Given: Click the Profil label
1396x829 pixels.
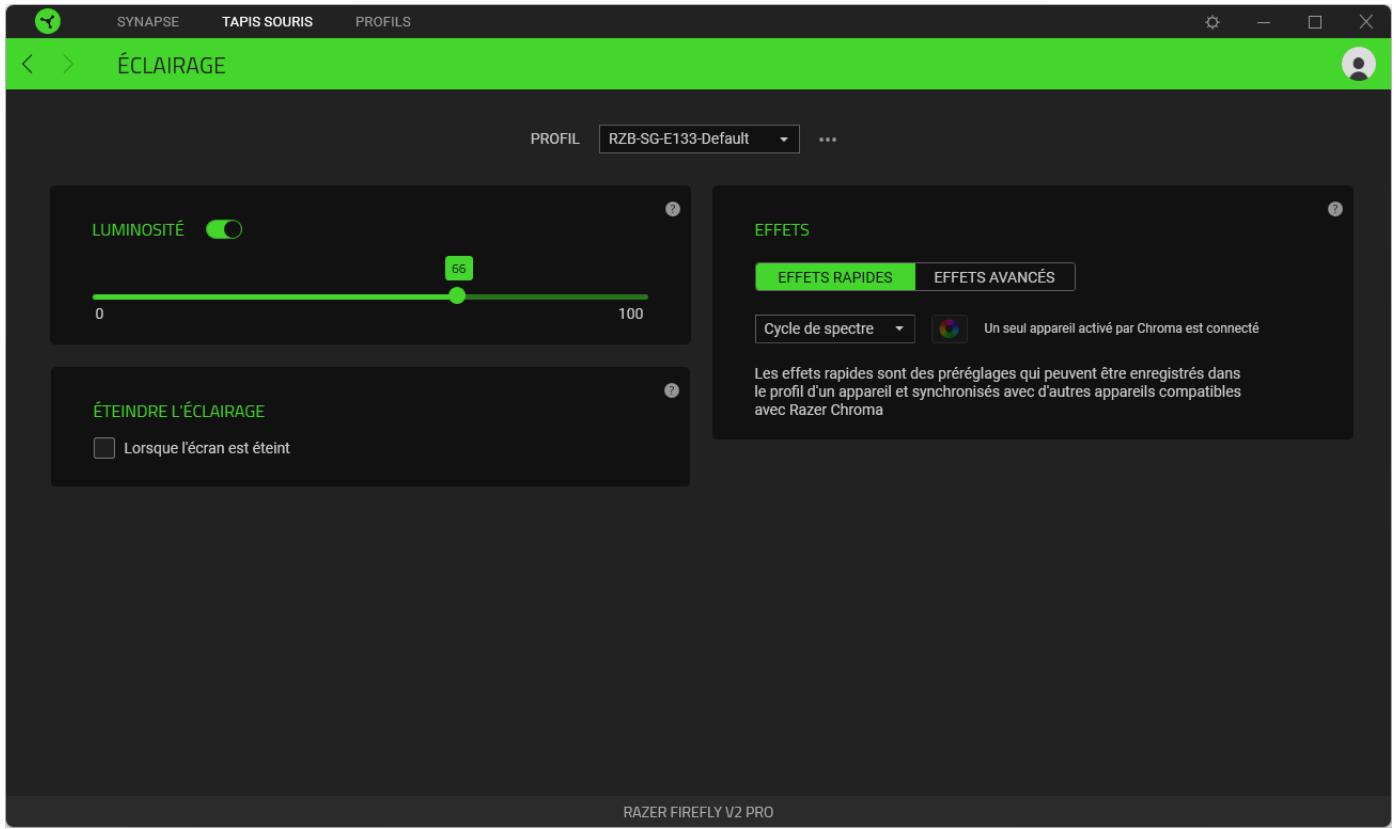Looking at the screenshot, I should (x=554, y=140).
